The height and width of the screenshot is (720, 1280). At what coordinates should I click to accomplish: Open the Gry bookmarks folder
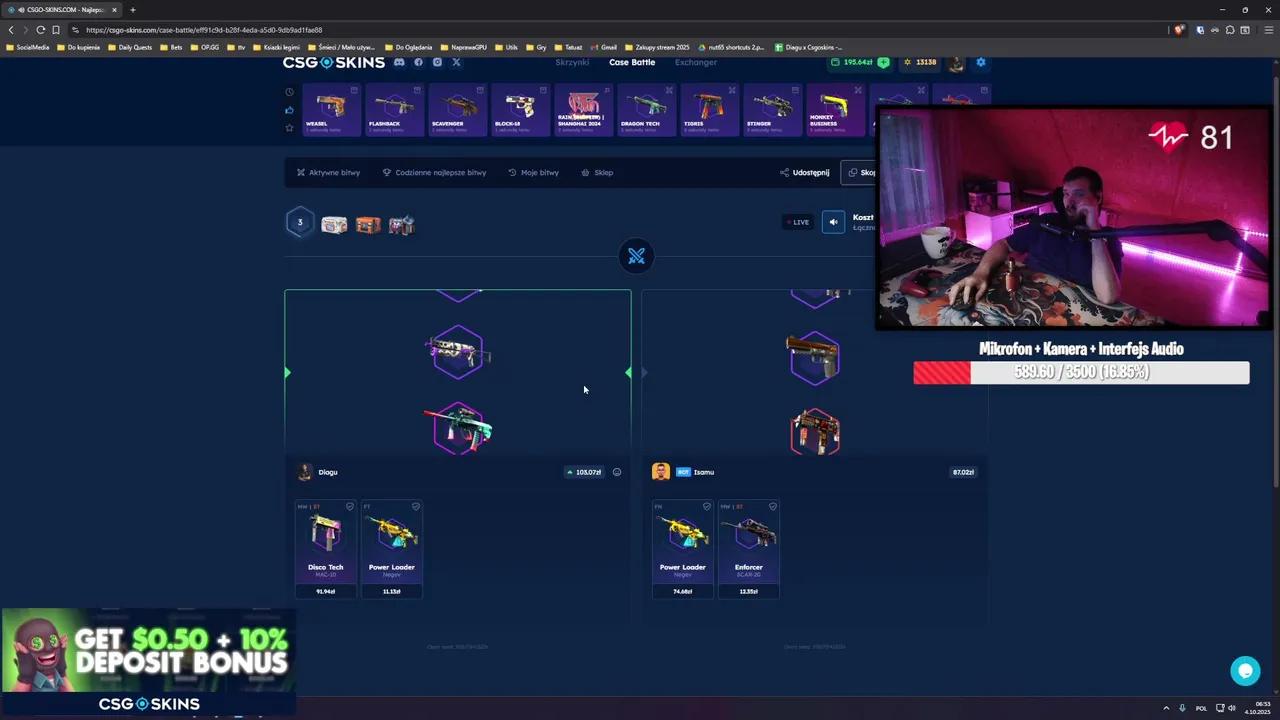coord(536,47)
